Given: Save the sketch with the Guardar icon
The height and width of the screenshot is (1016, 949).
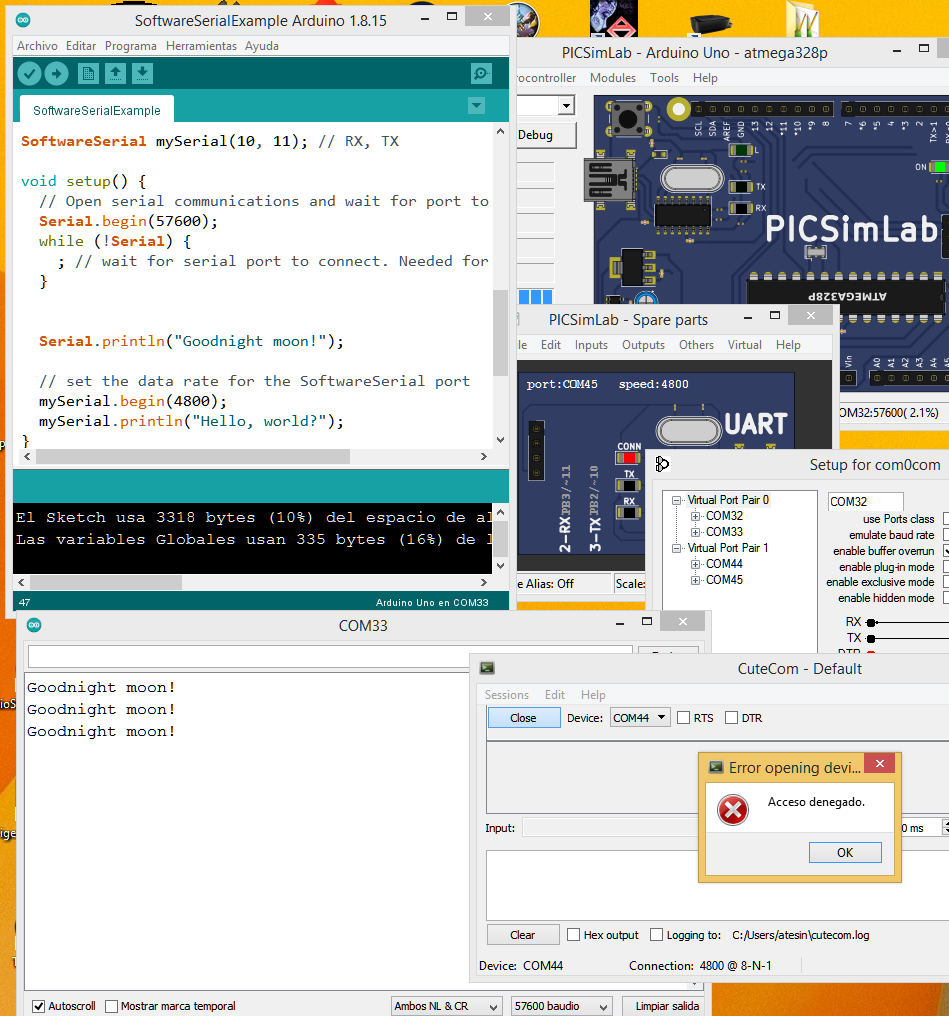Looking at the screenshot, I should [141, 73].
